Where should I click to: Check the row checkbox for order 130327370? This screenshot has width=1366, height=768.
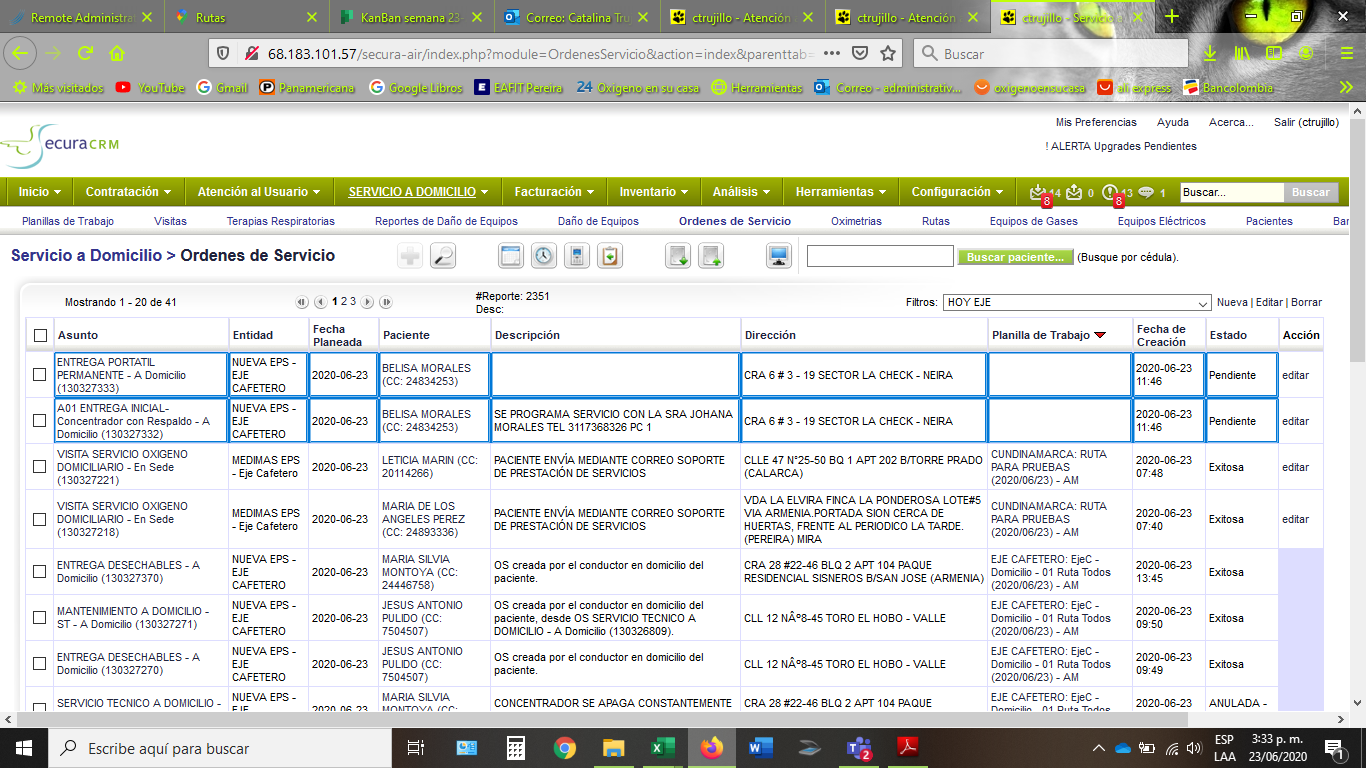click(x=40, y=572)
